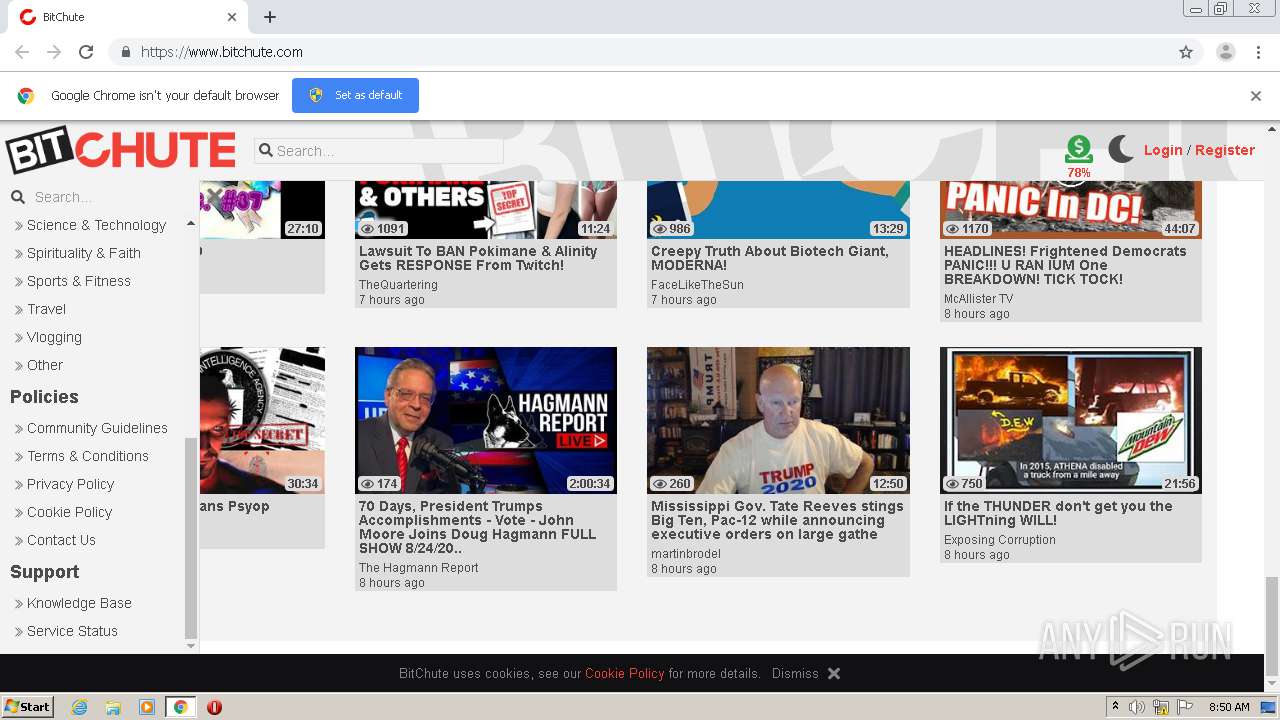Viewport: 1280px width, 720px height.
Task: Open the Contact Us page
Action: tap(61, 540)
